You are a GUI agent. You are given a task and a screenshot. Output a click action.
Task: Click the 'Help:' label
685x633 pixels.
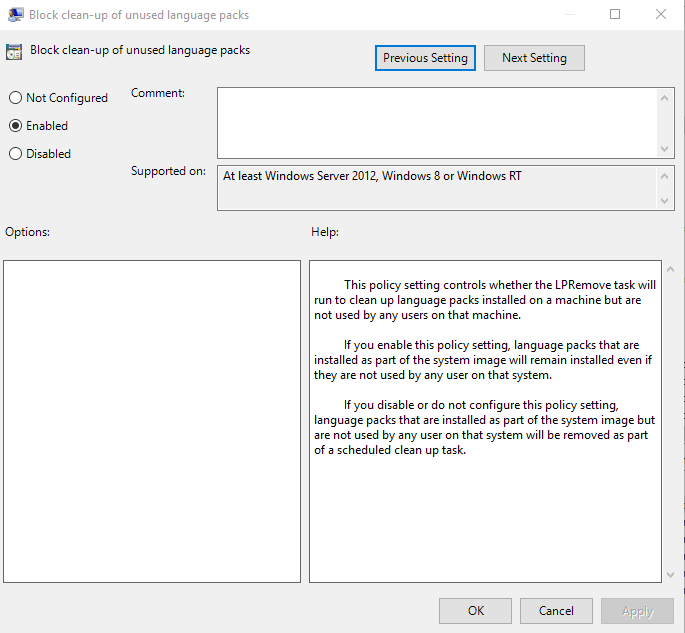point(325,232)
